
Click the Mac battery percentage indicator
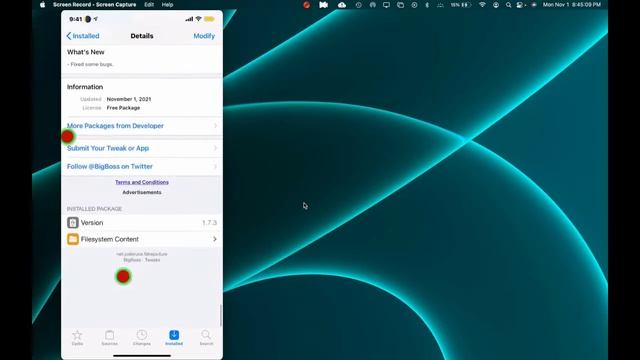click(461, 5)
